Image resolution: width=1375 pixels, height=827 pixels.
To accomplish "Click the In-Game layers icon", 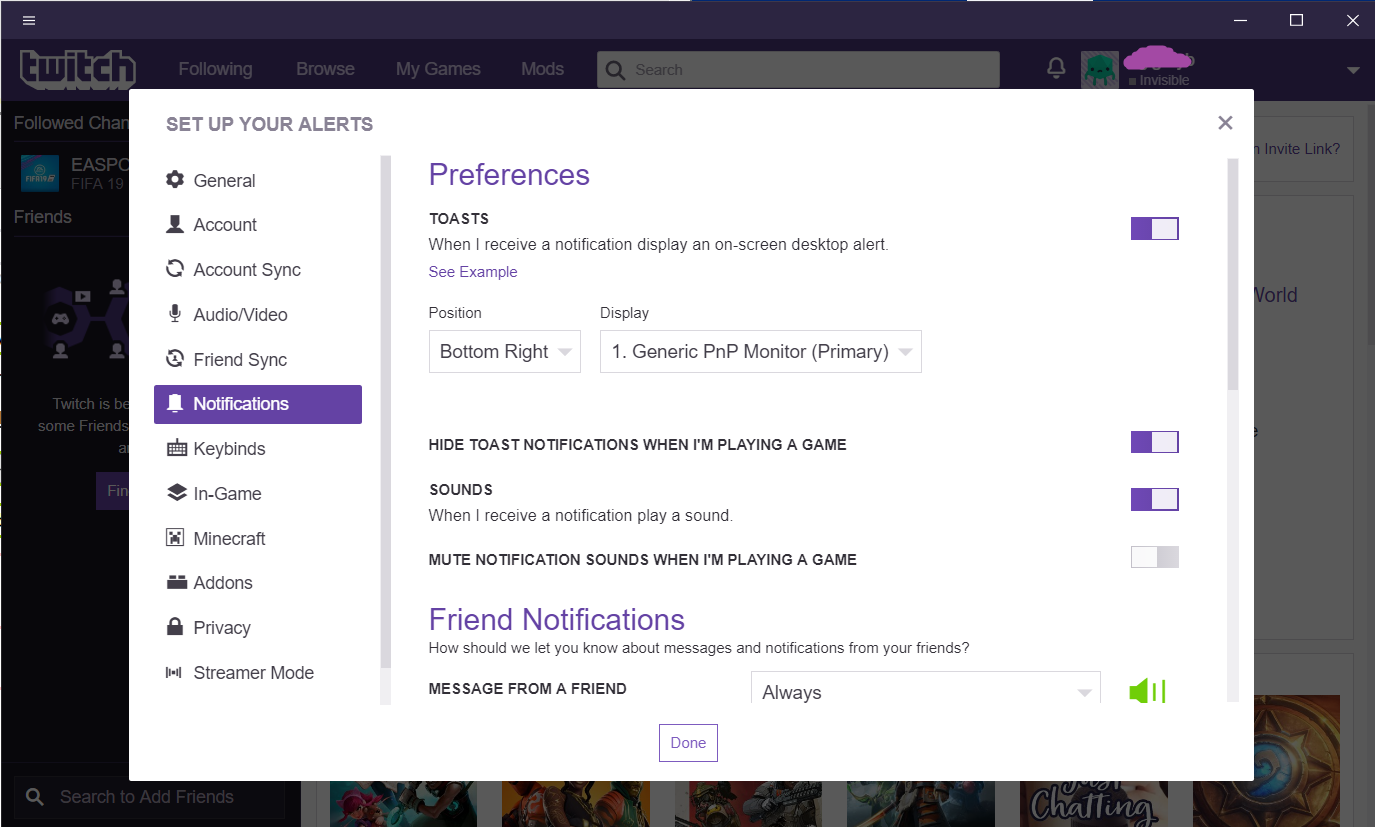I will (176, 493).
